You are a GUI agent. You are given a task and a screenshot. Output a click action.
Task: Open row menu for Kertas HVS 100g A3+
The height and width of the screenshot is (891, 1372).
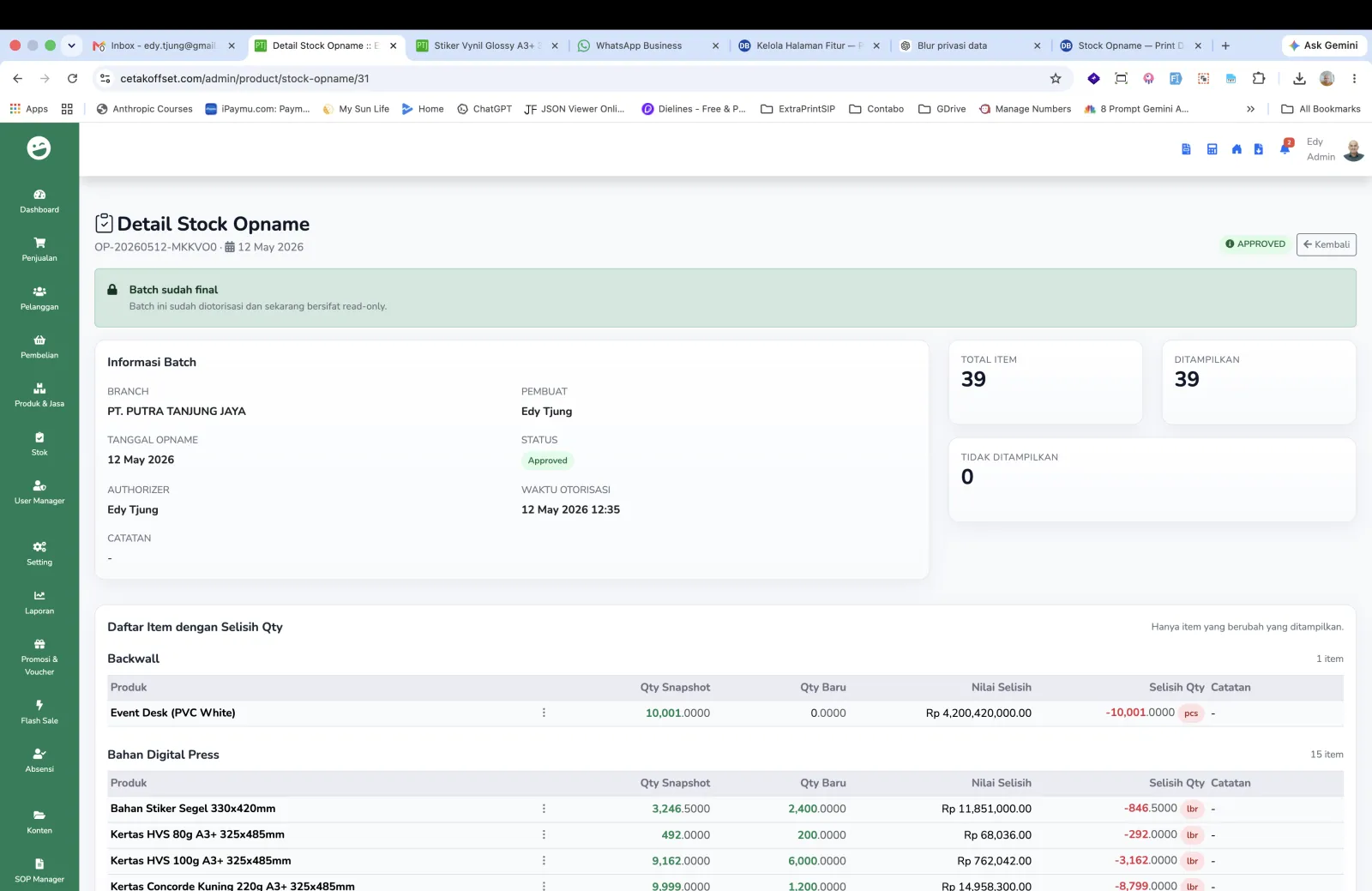pos(544,860)
